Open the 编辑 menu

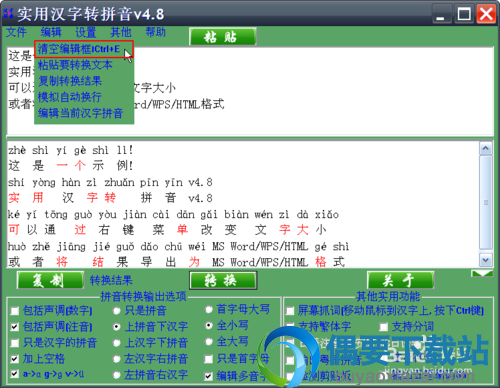51,32
